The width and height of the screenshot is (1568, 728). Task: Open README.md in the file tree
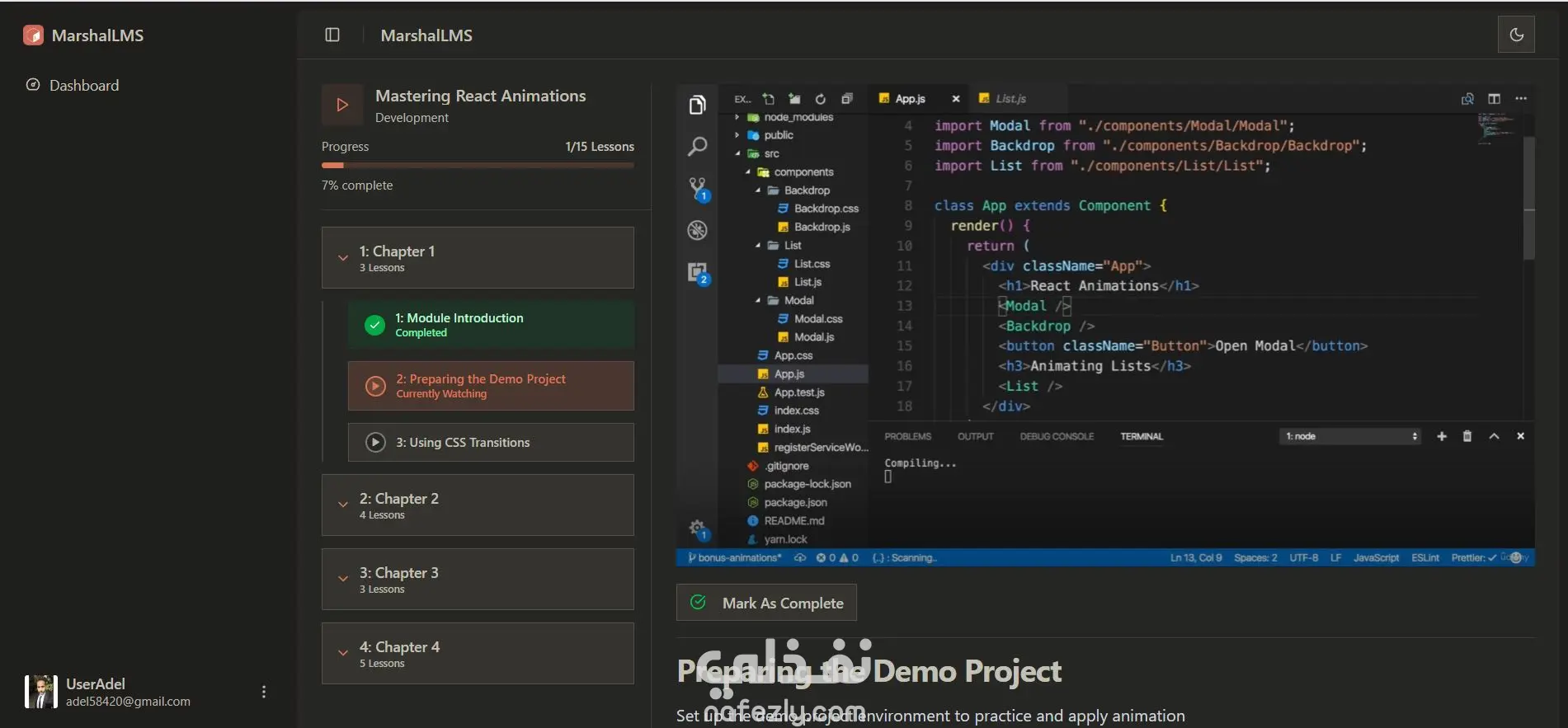tap(793, 521)
